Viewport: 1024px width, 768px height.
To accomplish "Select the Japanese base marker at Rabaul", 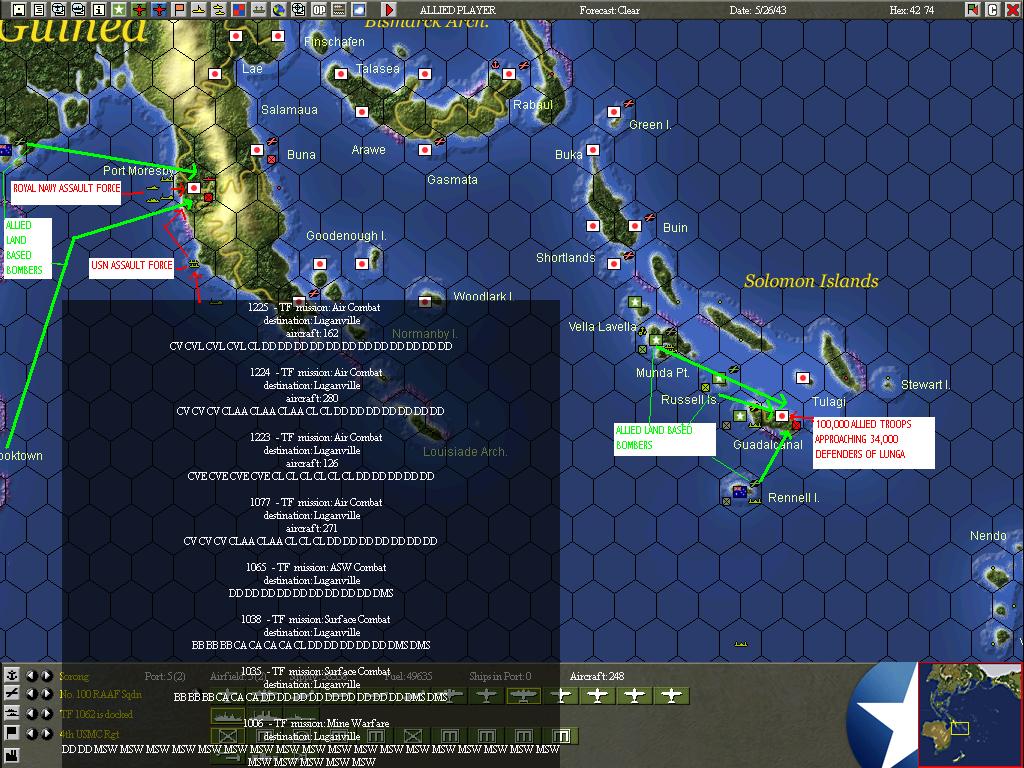I will coord(509,74).
